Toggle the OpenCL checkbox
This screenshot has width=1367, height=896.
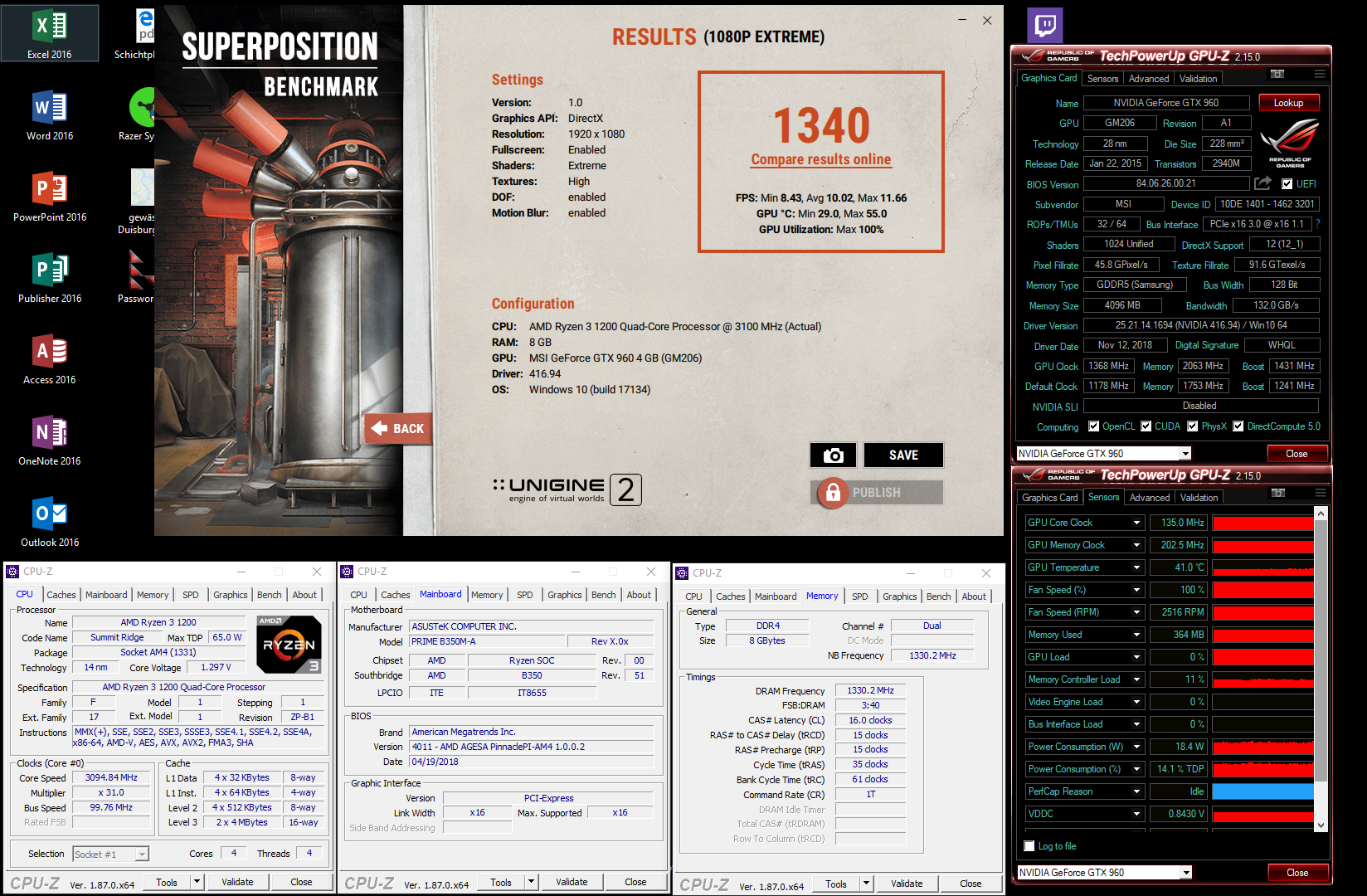pyautogui.click(x=1093, y=426)
